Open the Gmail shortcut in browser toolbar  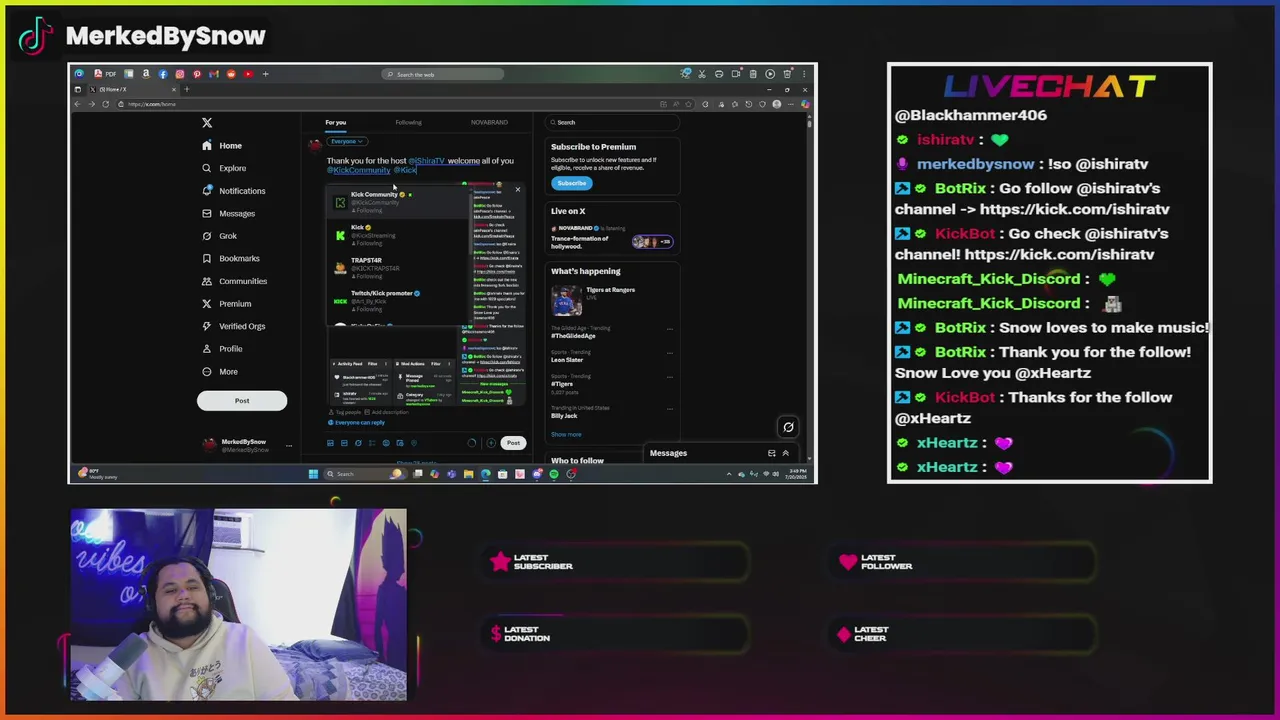[214, 74]
